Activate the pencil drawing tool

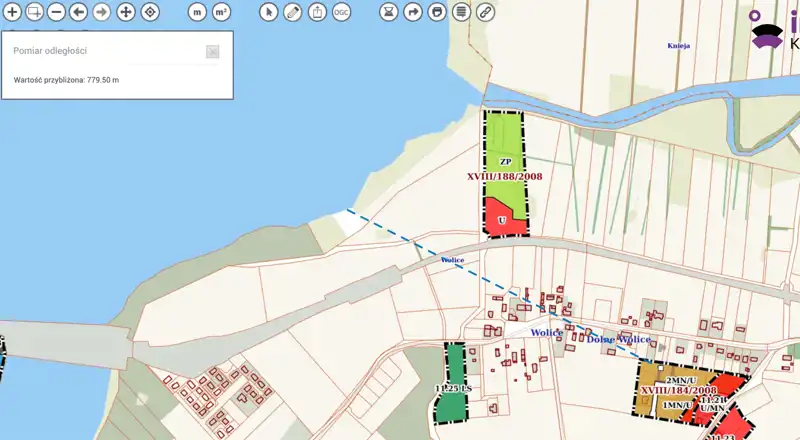pos(292,12)
